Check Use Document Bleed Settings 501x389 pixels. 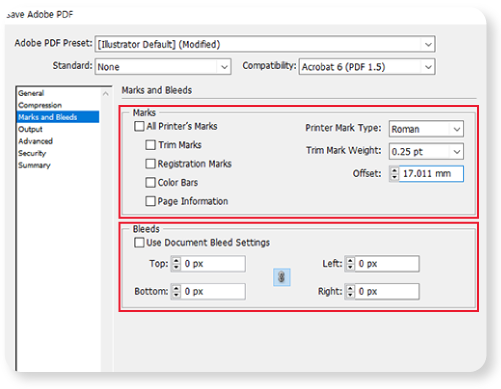(139, 242)
